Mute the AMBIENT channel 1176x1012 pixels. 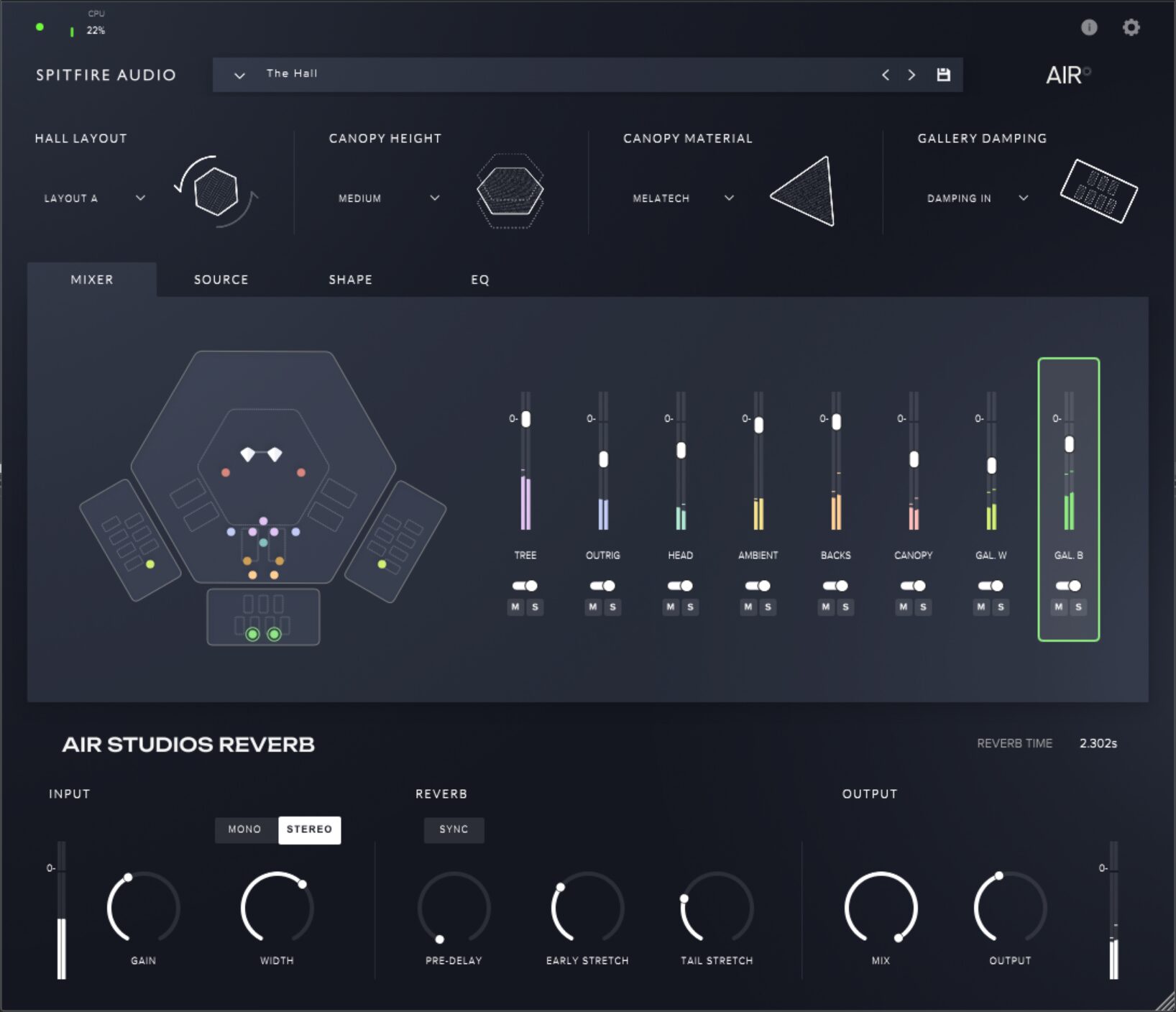[x=748, y=607]
